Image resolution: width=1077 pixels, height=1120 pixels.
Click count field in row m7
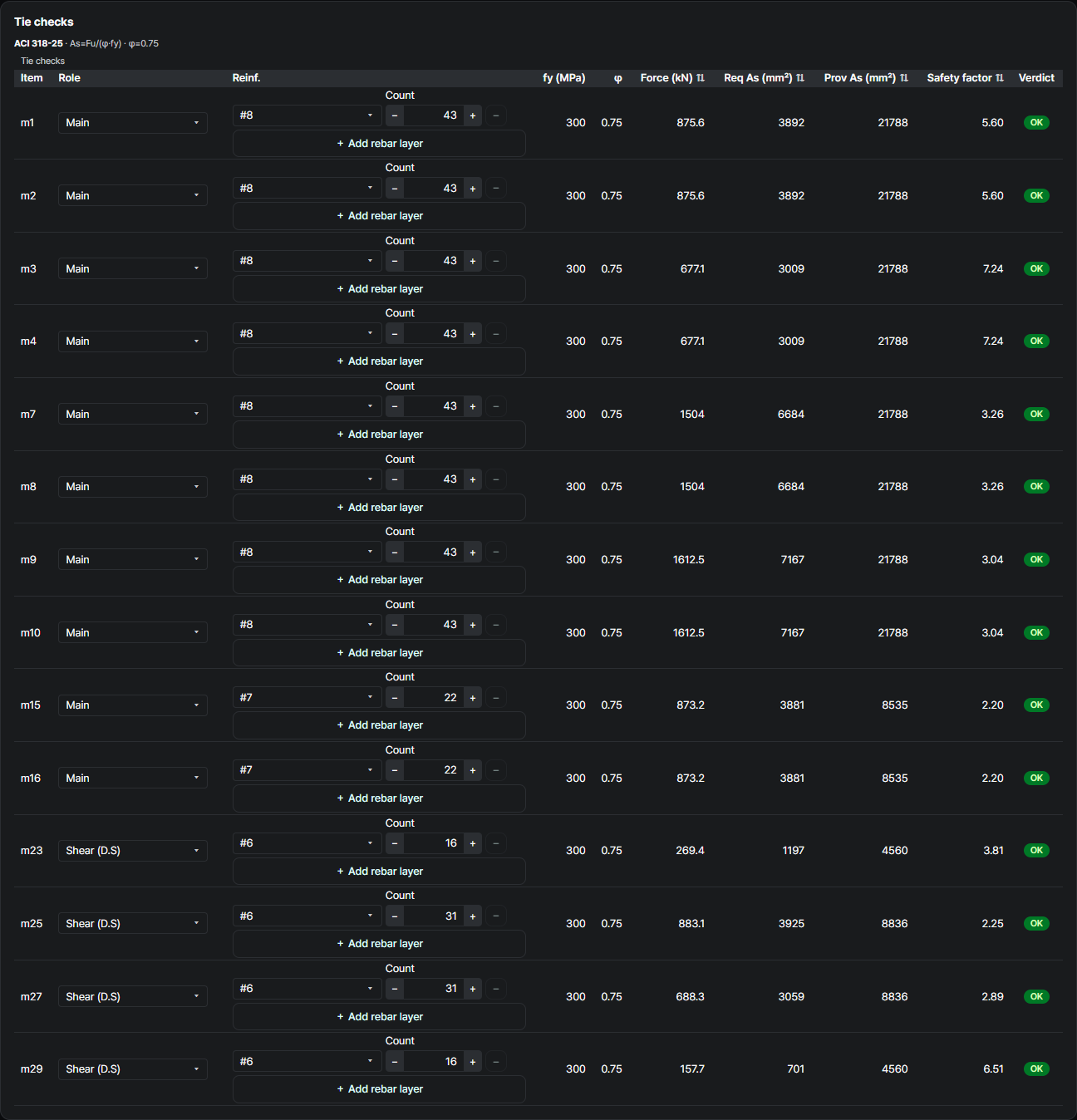coord(434,406)
